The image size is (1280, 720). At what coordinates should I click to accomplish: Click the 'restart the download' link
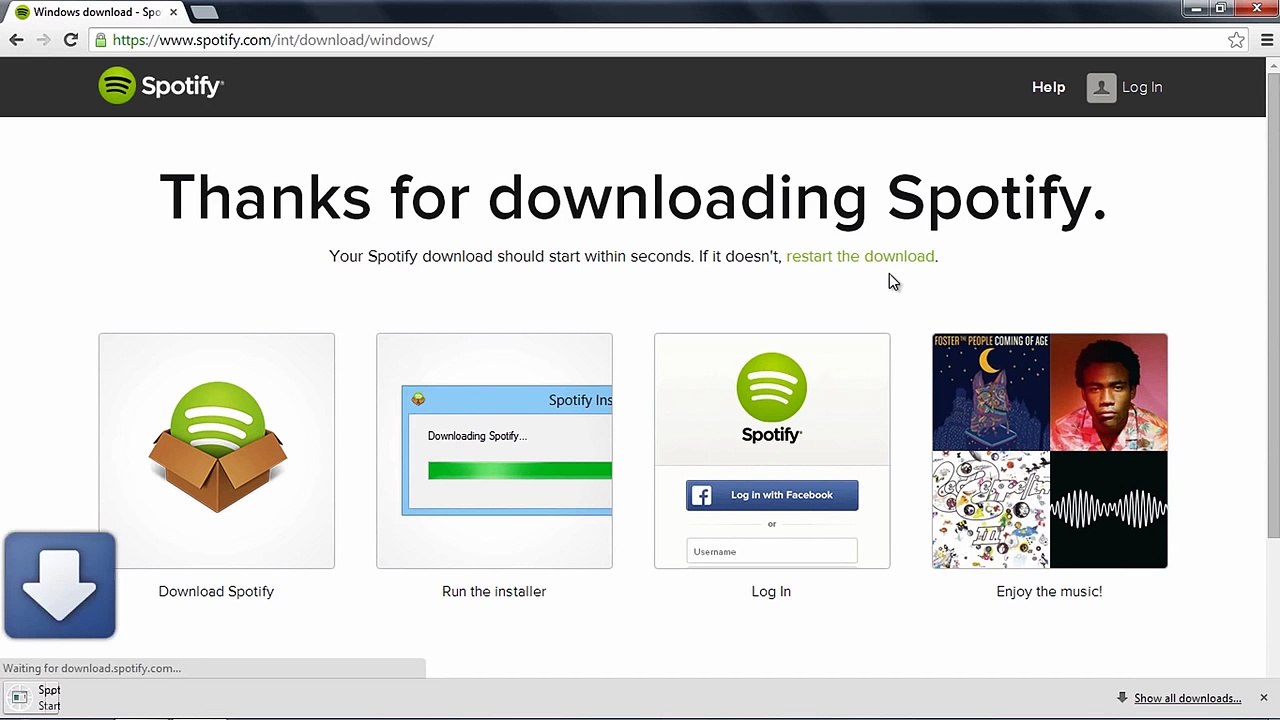pos(860,256)
